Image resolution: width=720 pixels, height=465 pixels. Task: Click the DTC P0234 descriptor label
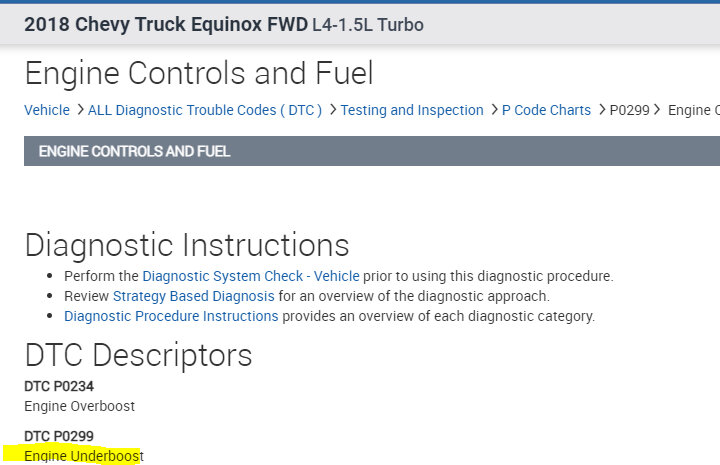click(x=59, y=386)
